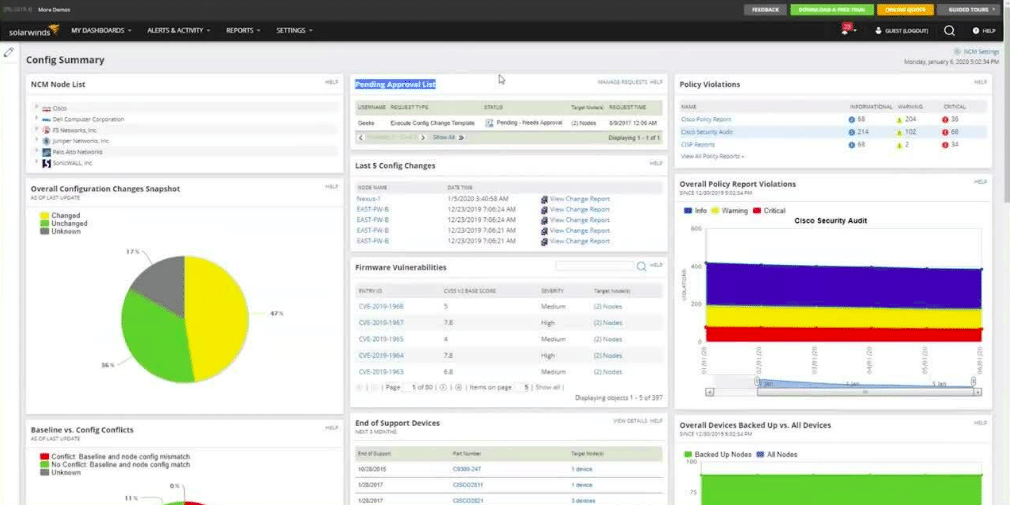Click the Cisco vendor icon

46,108
